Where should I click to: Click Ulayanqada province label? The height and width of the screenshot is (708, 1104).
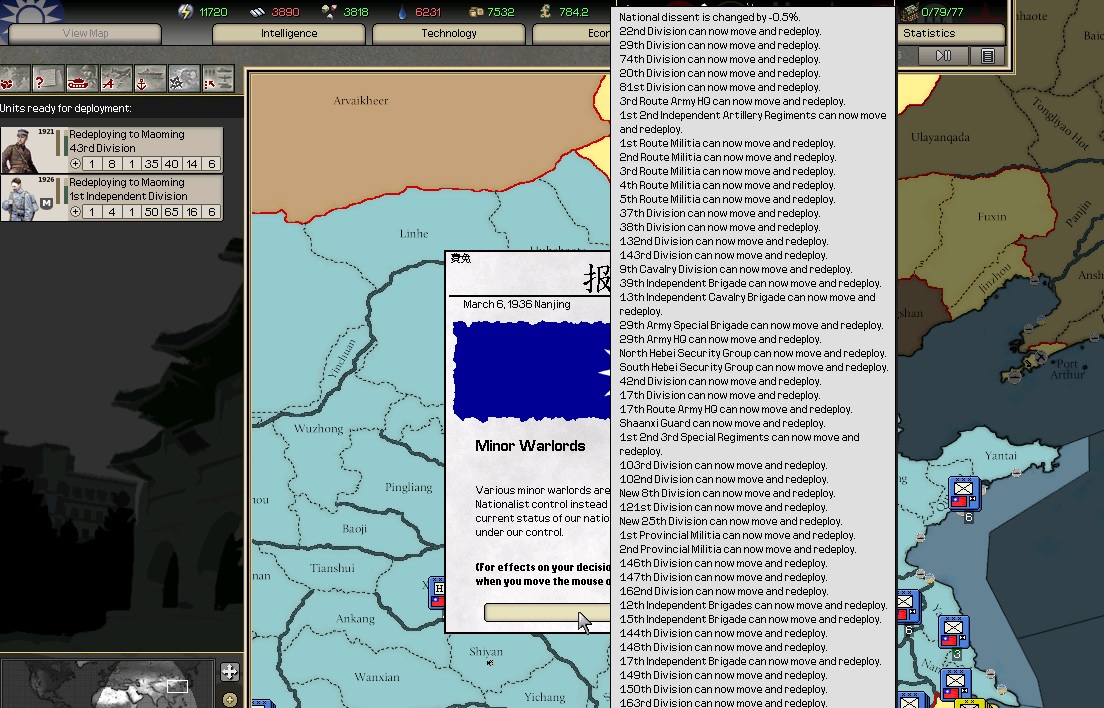(x=940, y=137)
